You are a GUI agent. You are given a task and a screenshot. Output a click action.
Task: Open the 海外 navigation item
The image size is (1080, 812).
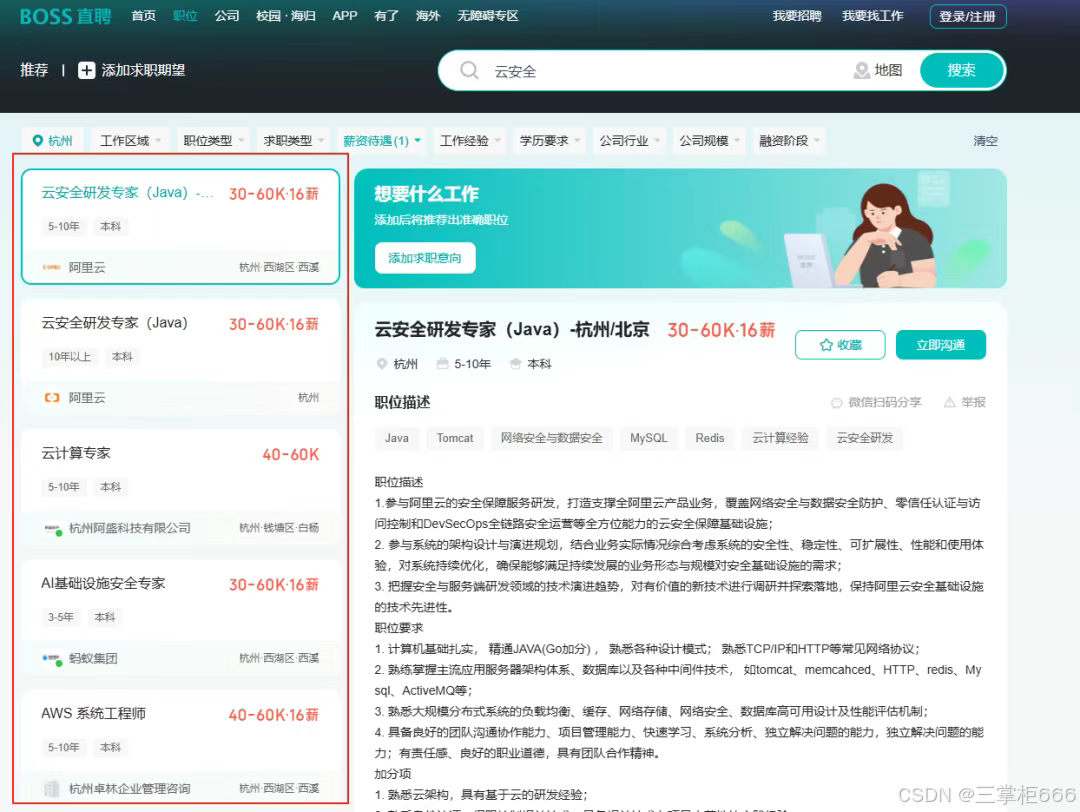428,16
